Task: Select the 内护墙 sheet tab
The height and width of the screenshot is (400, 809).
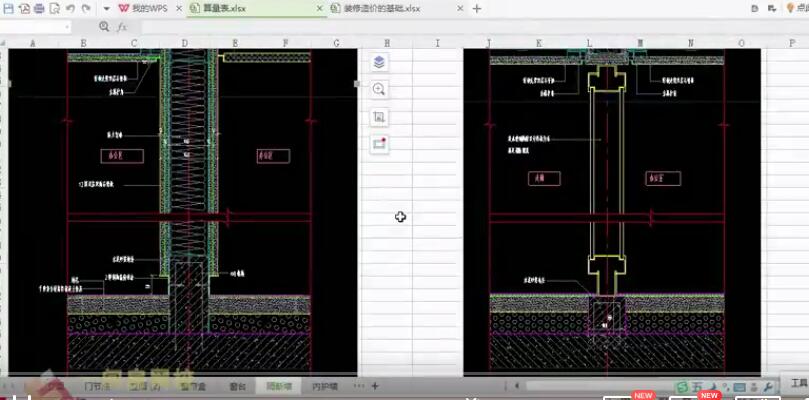Action: point(324,386)
